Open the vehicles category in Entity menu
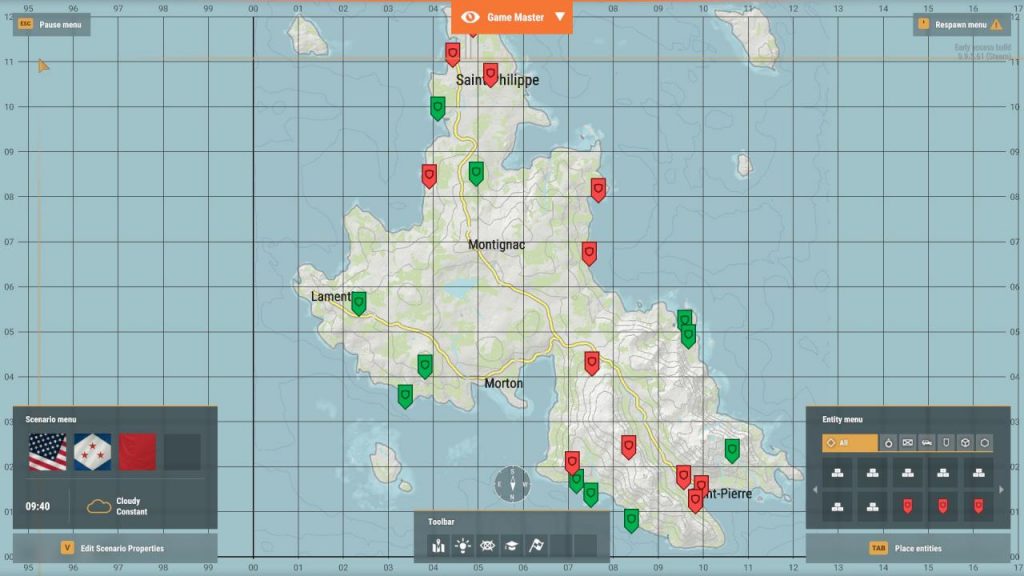The image size is (1024, 576). pos(927,442)
